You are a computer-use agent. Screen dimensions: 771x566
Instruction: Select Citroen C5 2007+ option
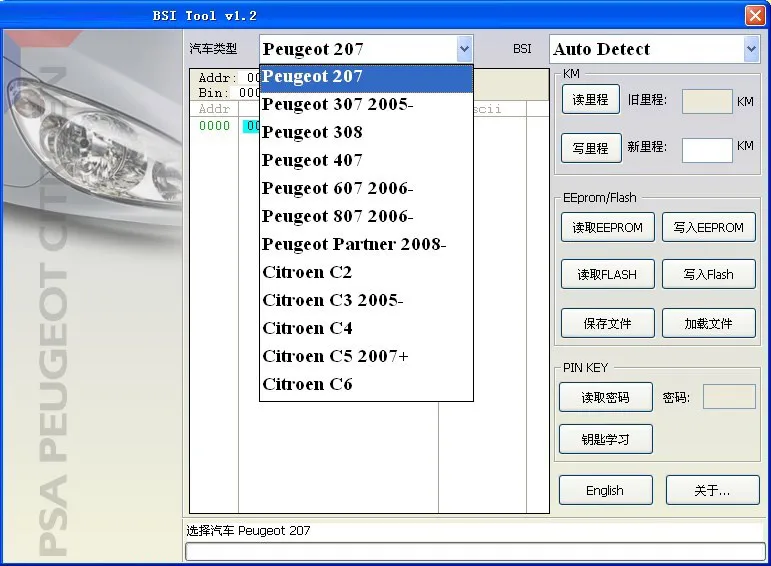click(x=366, y=357)
